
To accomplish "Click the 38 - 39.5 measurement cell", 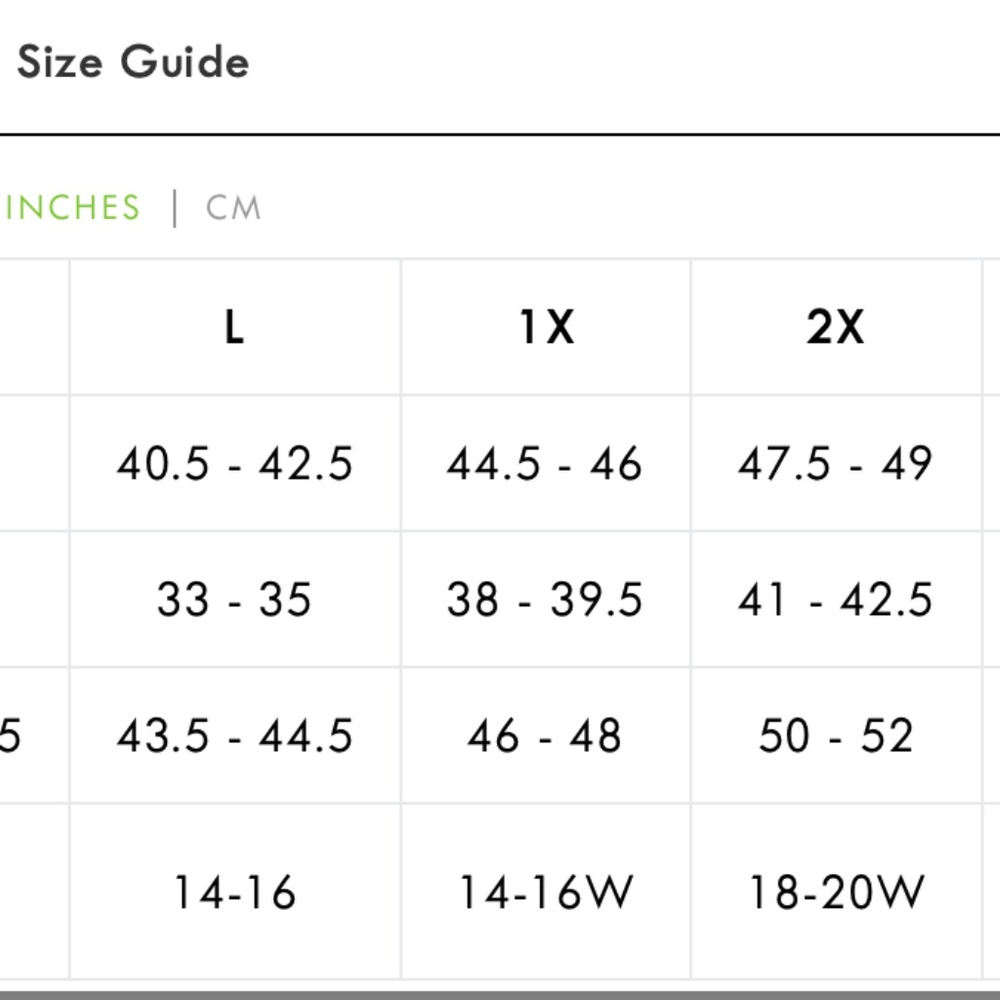I will pyautogui.click(x=546, y=599).
